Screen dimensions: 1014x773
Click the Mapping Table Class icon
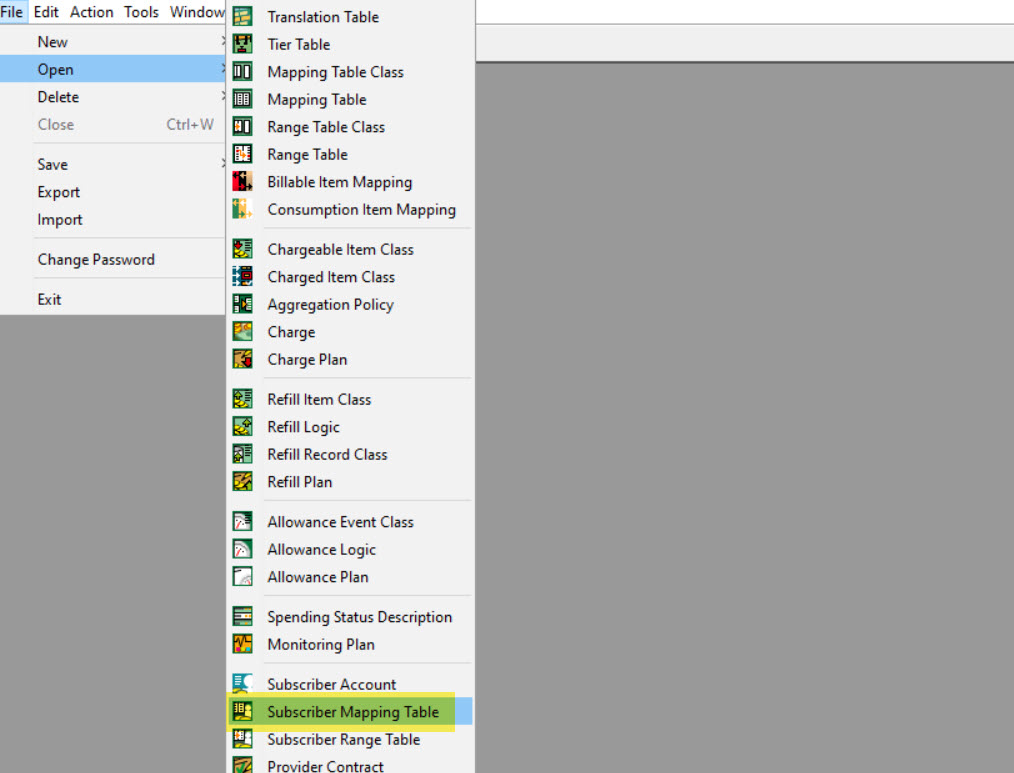point(242,72)
